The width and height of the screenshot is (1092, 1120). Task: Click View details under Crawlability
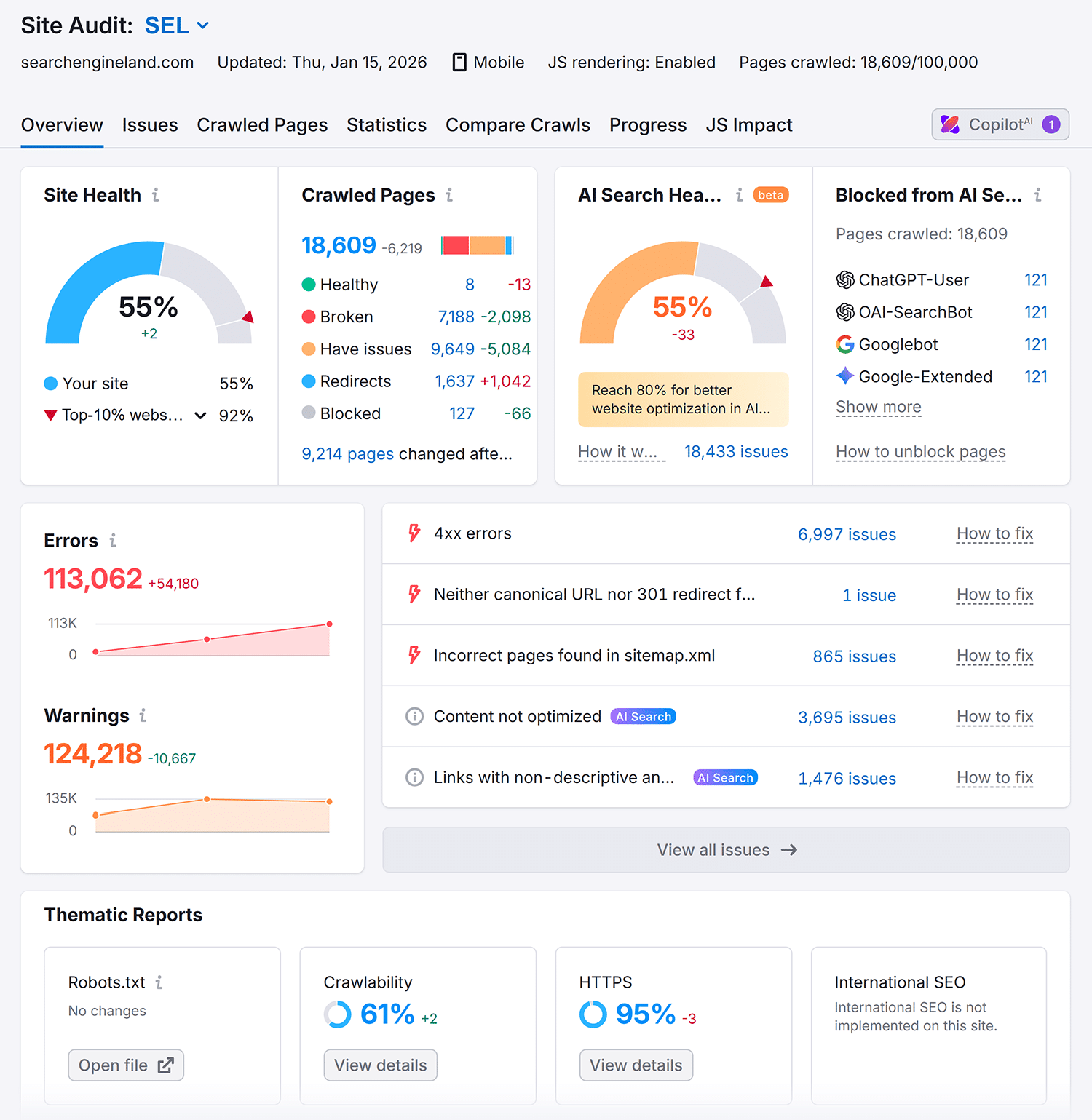pyautogui.click(x=381, y=1065)
